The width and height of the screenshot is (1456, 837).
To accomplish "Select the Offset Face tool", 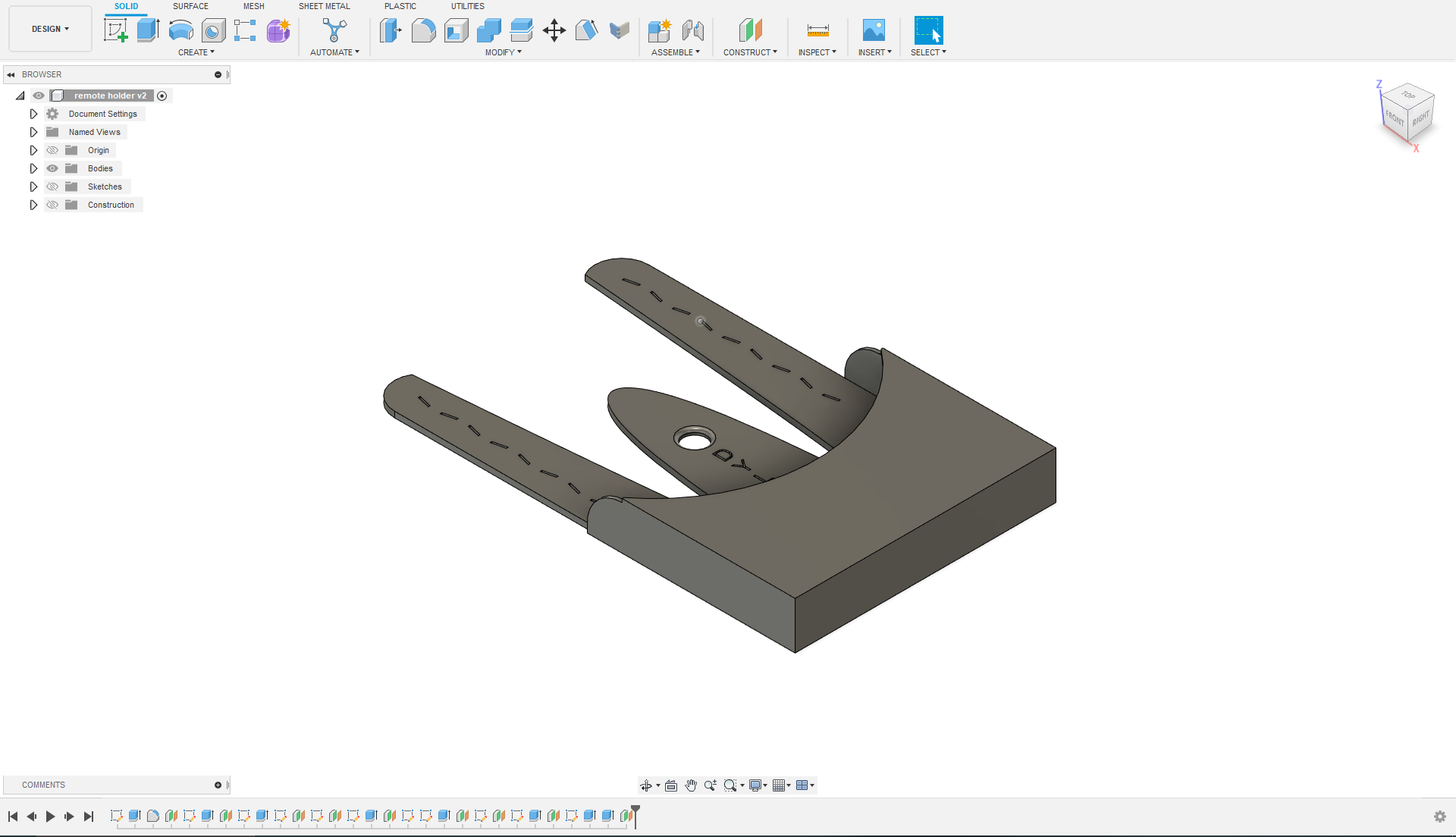I will point(521,30).
